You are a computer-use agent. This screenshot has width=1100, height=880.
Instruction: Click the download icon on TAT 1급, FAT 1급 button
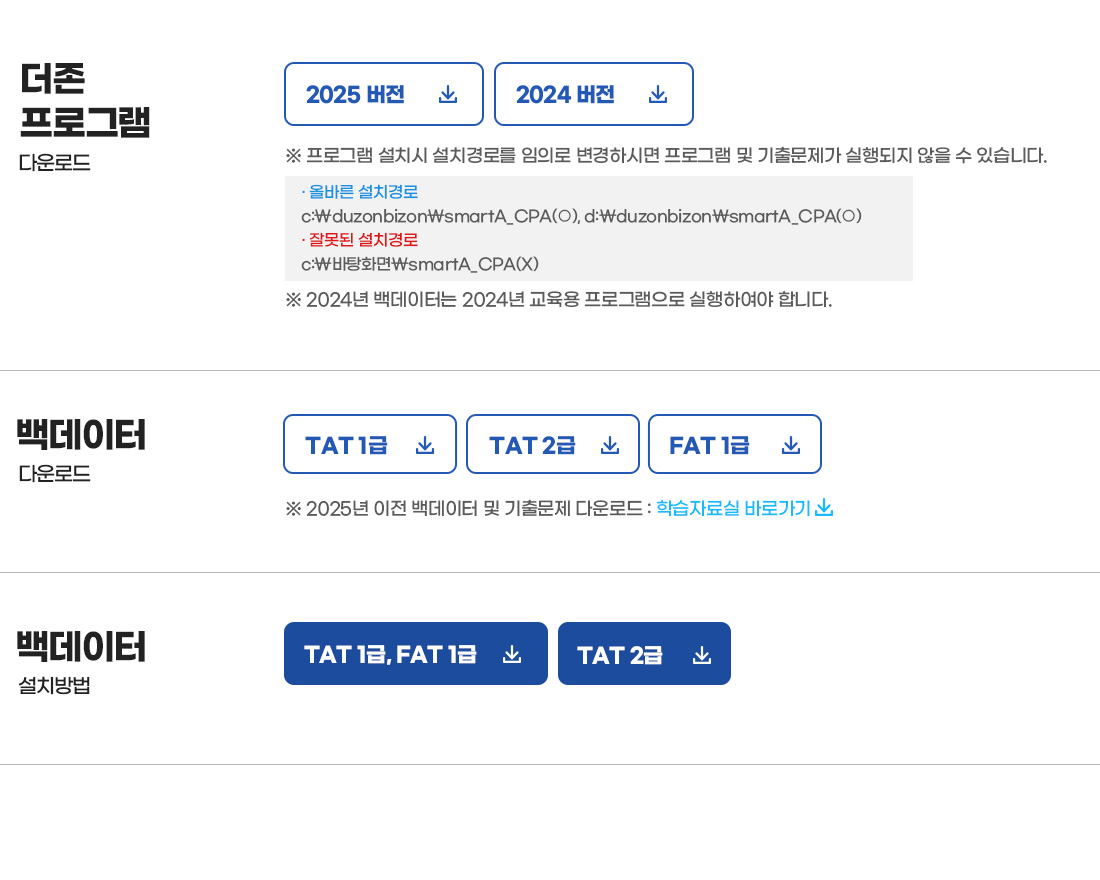coord(512,654)
